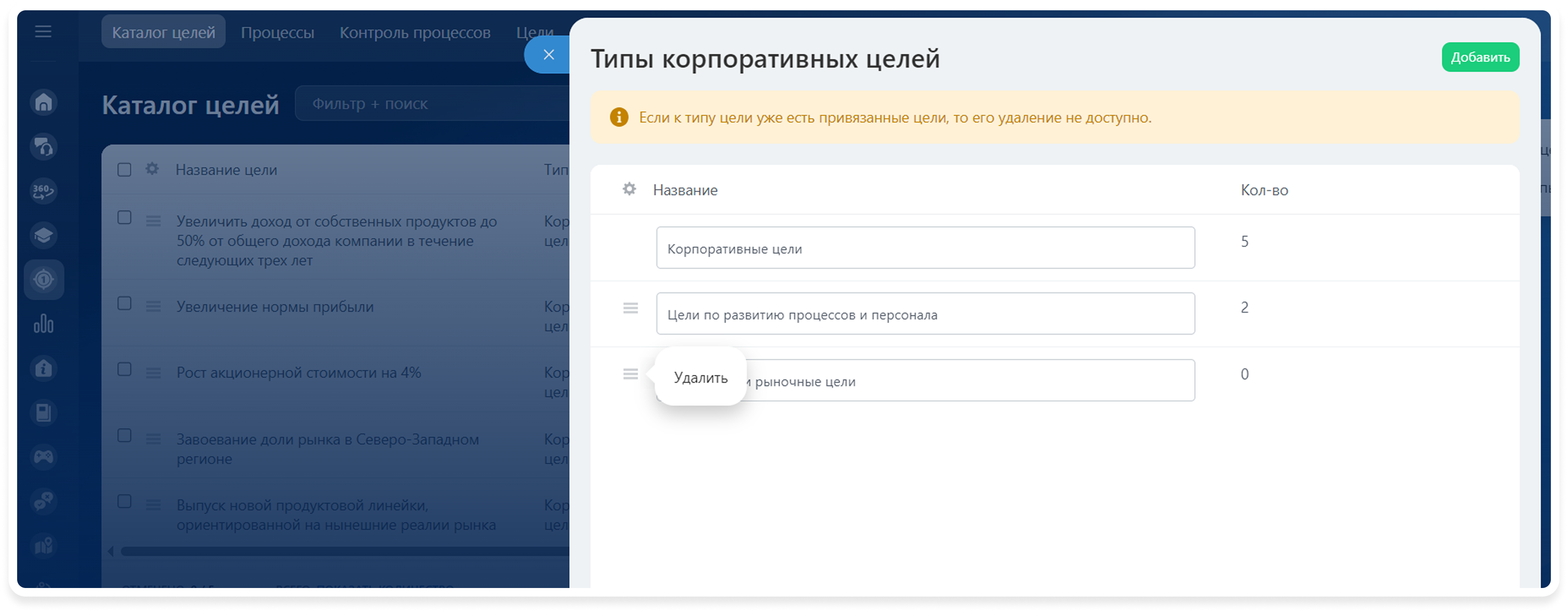Open the hamburger menu at top left

(x=43, y=32)
